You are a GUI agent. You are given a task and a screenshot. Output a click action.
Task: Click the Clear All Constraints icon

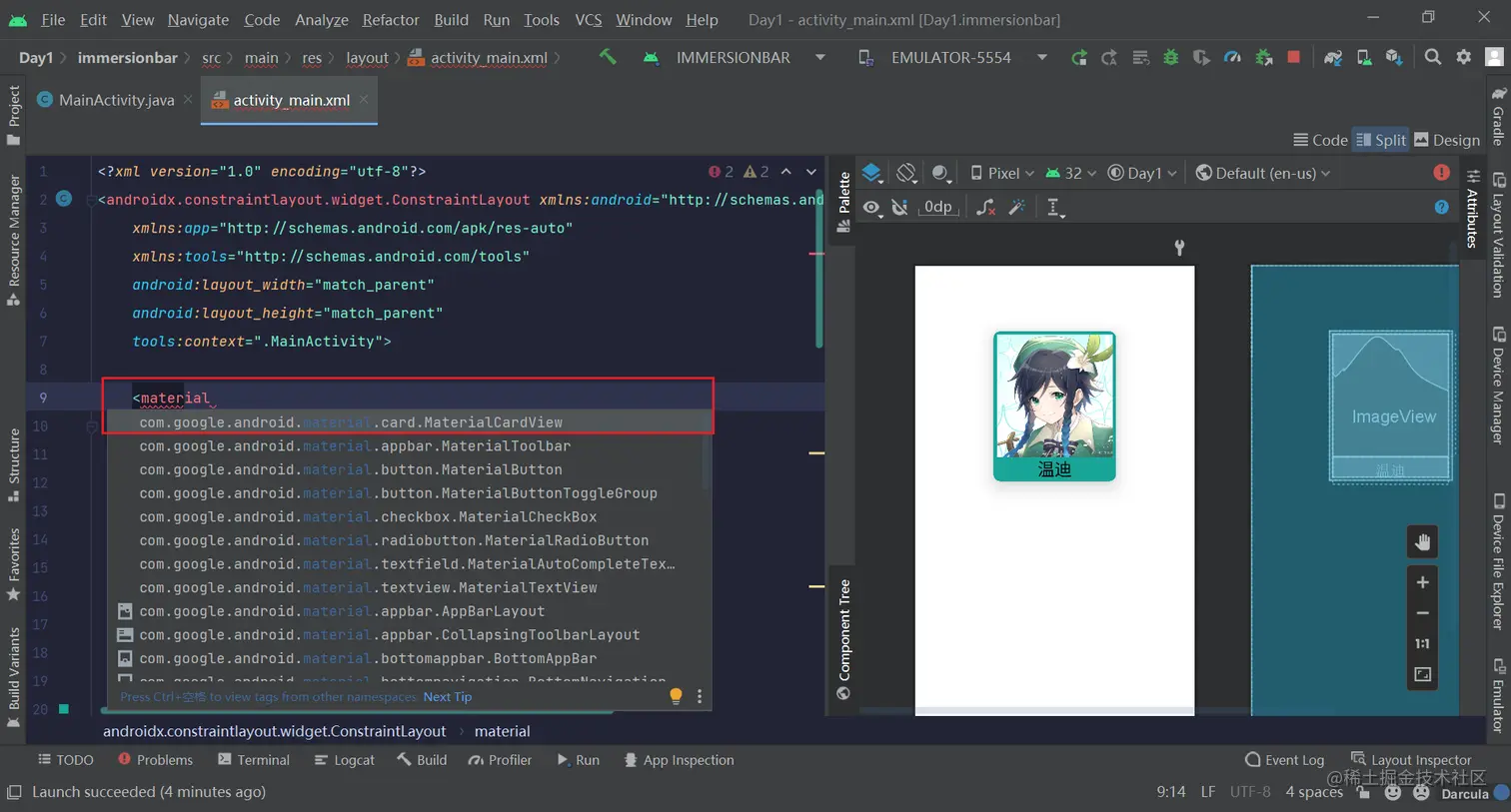click(x=985, y=207)
